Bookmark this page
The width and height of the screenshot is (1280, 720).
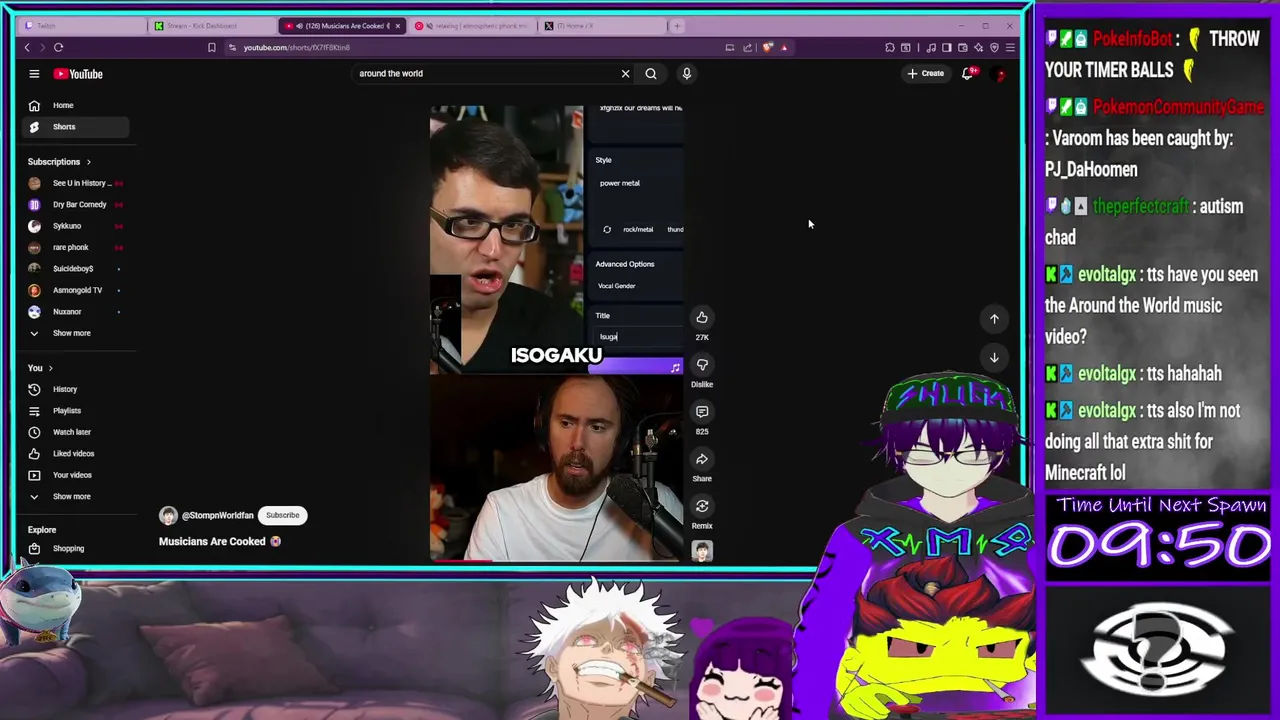point(211,47)
